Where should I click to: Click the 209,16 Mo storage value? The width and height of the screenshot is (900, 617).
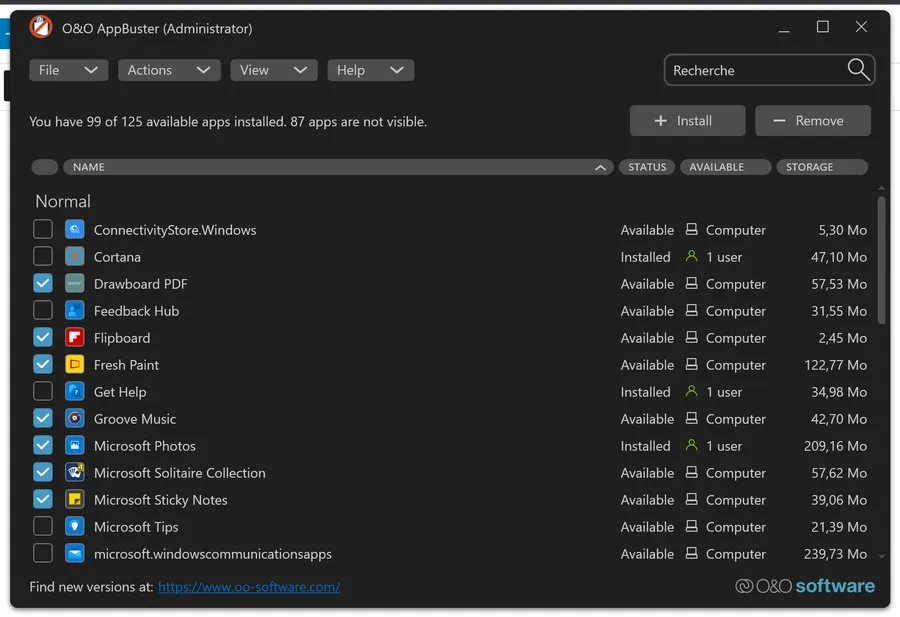click(835, 446)
